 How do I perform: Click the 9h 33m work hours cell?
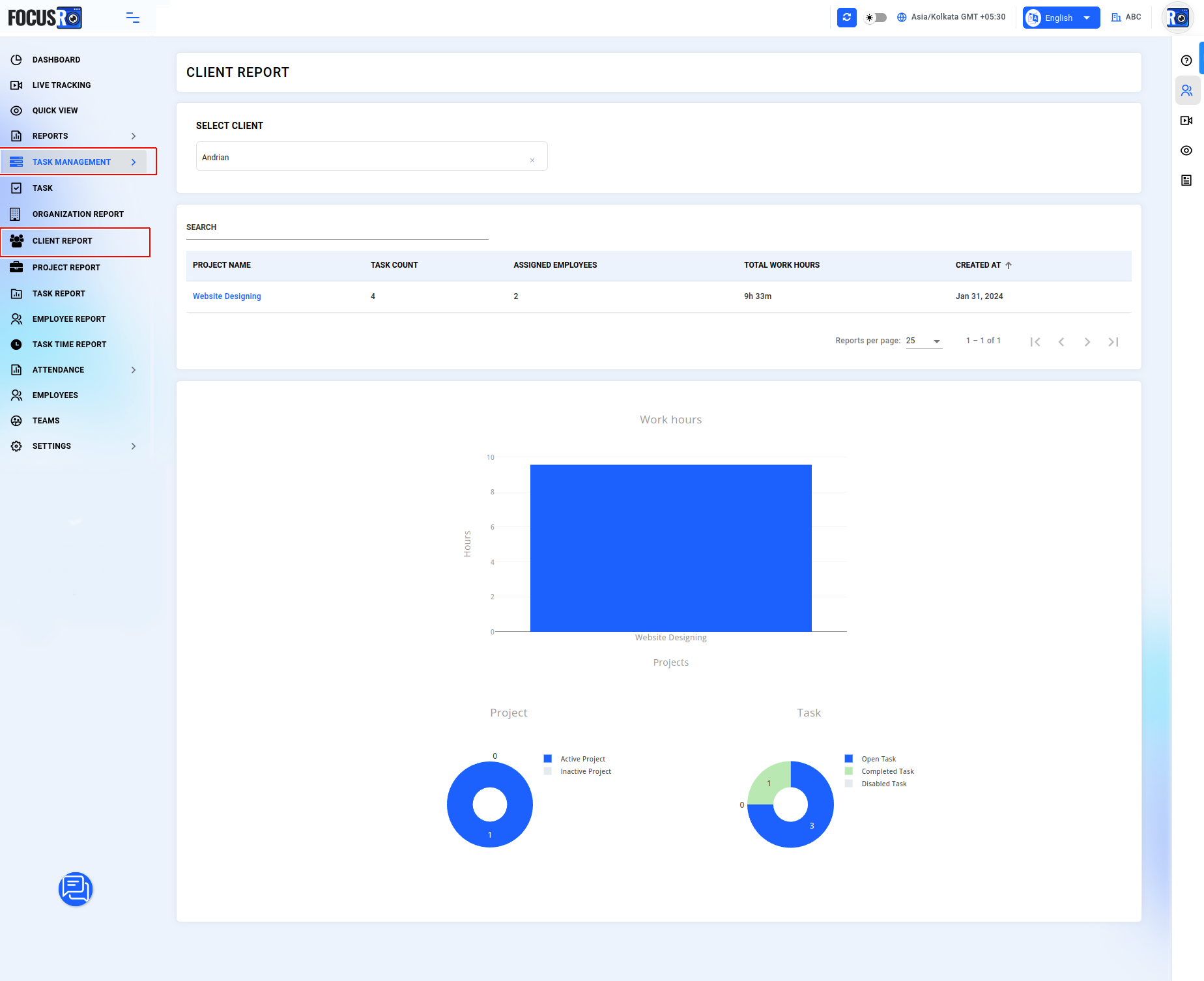coord(758,296)
